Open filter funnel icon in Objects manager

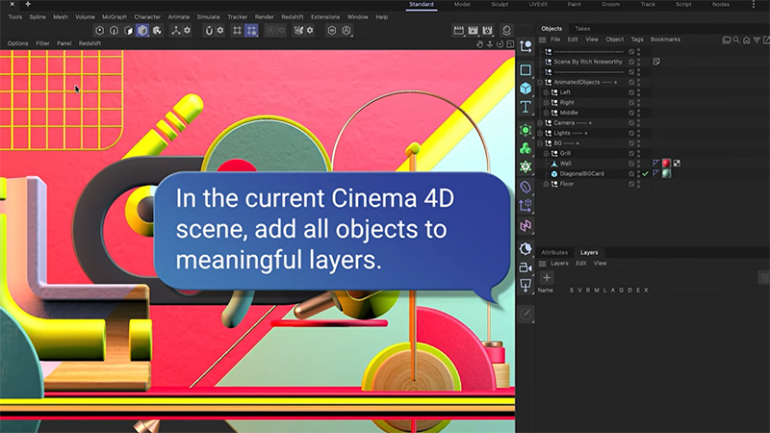tap(757, 40)
